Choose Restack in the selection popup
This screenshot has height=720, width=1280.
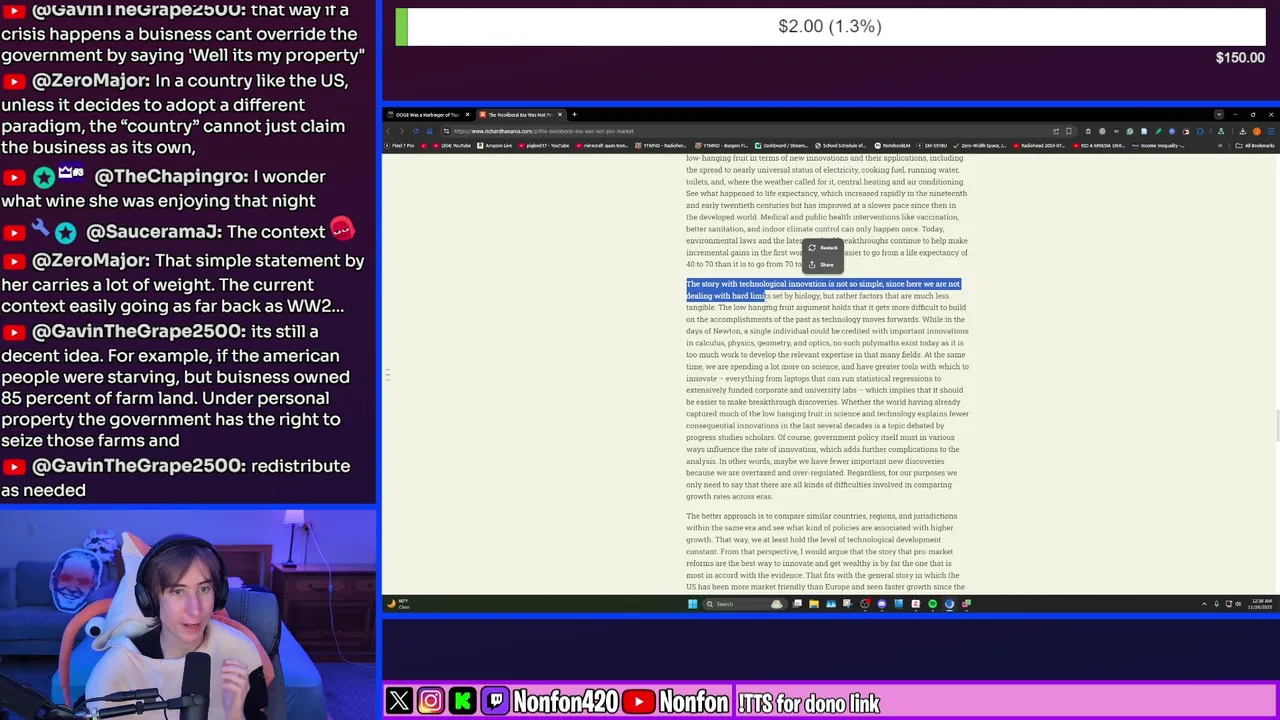pyautogui.click(x=824, y=248)
